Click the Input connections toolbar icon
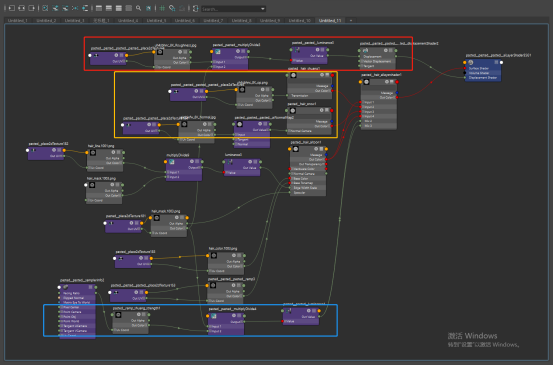 pos(12,8)
